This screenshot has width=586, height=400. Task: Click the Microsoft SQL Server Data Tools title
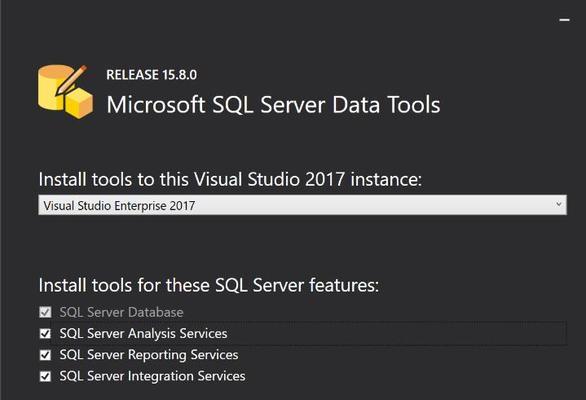coord(274,104)
